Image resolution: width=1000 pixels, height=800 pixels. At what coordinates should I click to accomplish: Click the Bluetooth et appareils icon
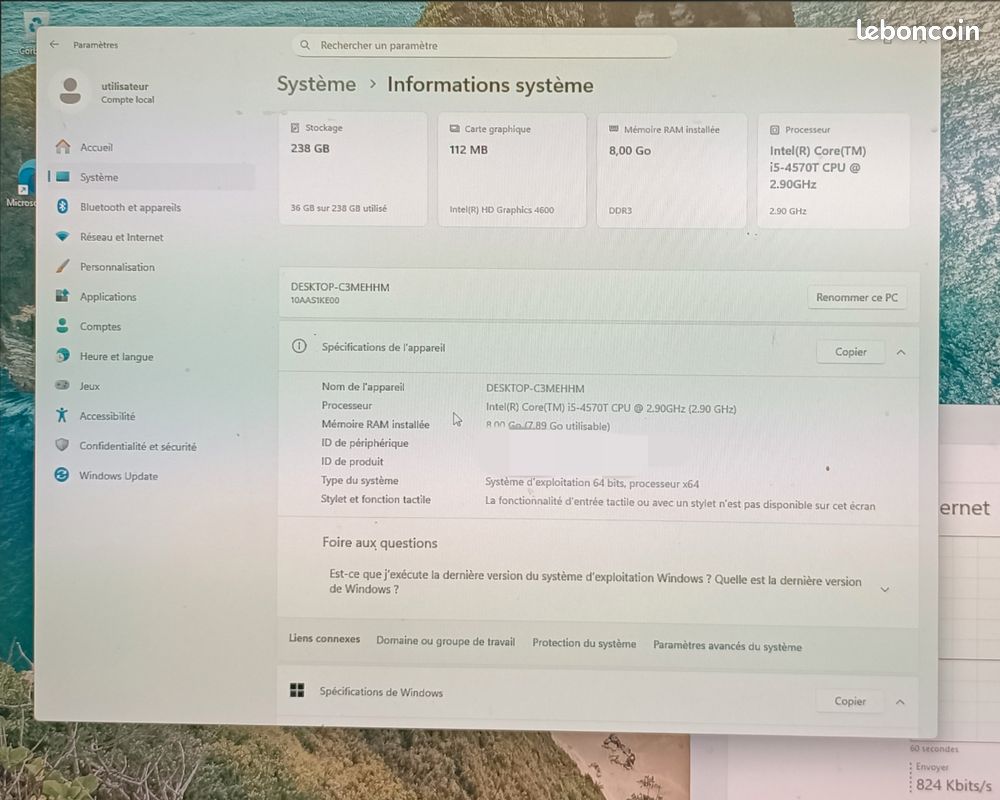click(62, 206)
